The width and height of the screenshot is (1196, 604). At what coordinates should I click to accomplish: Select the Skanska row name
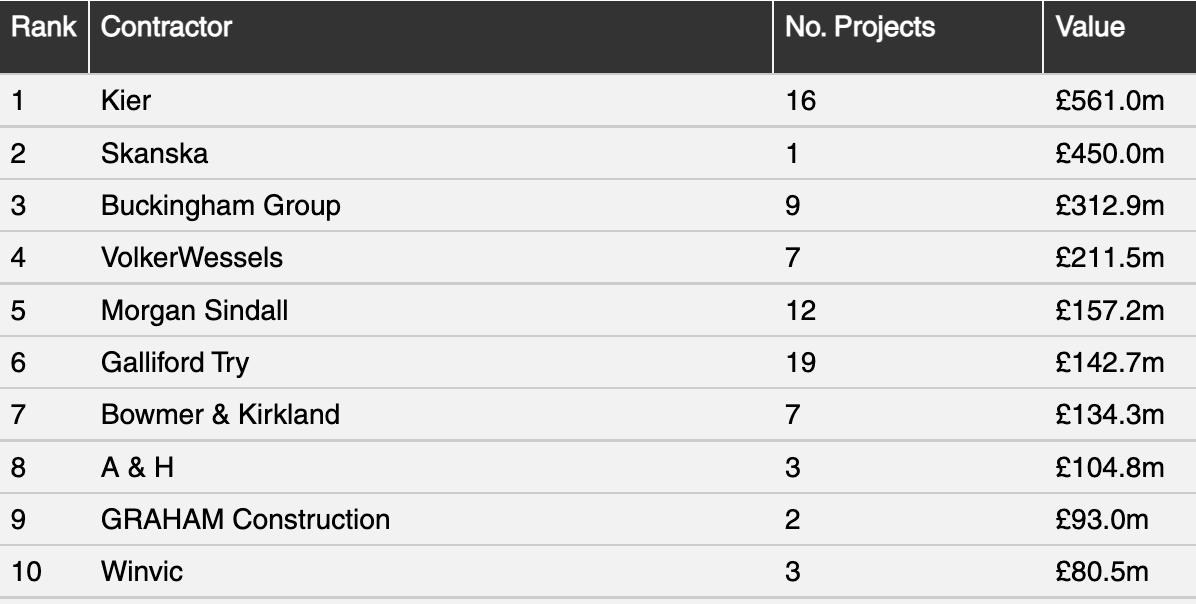point(154,153)
